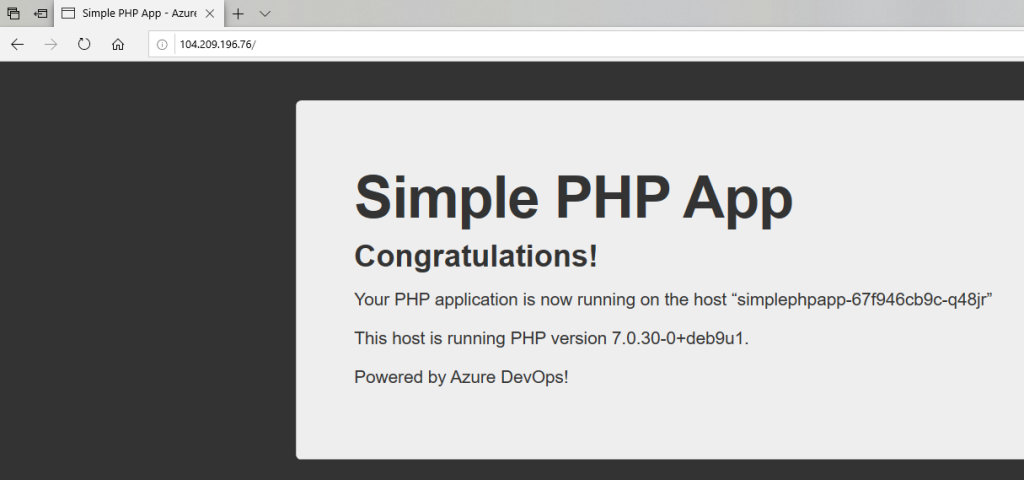The height and width of the screenshot is (480, 1024).
Task: Click the Congratulations! subheading
Action: (475, 255)
